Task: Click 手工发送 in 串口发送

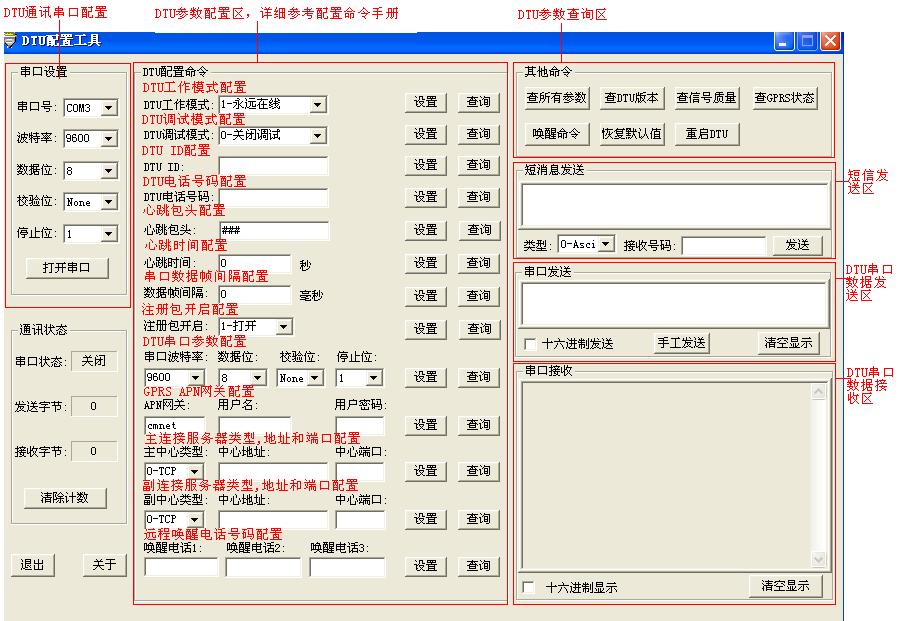Action: pyautogui.click(x=681, y=343)
